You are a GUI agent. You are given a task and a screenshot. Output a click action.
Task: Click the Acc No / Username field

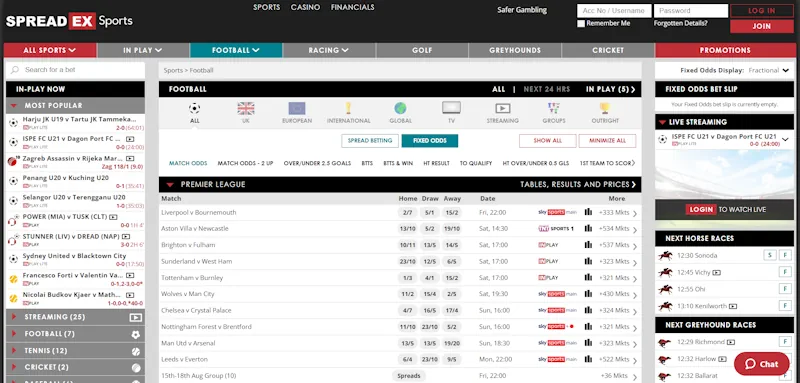(614, 11)
